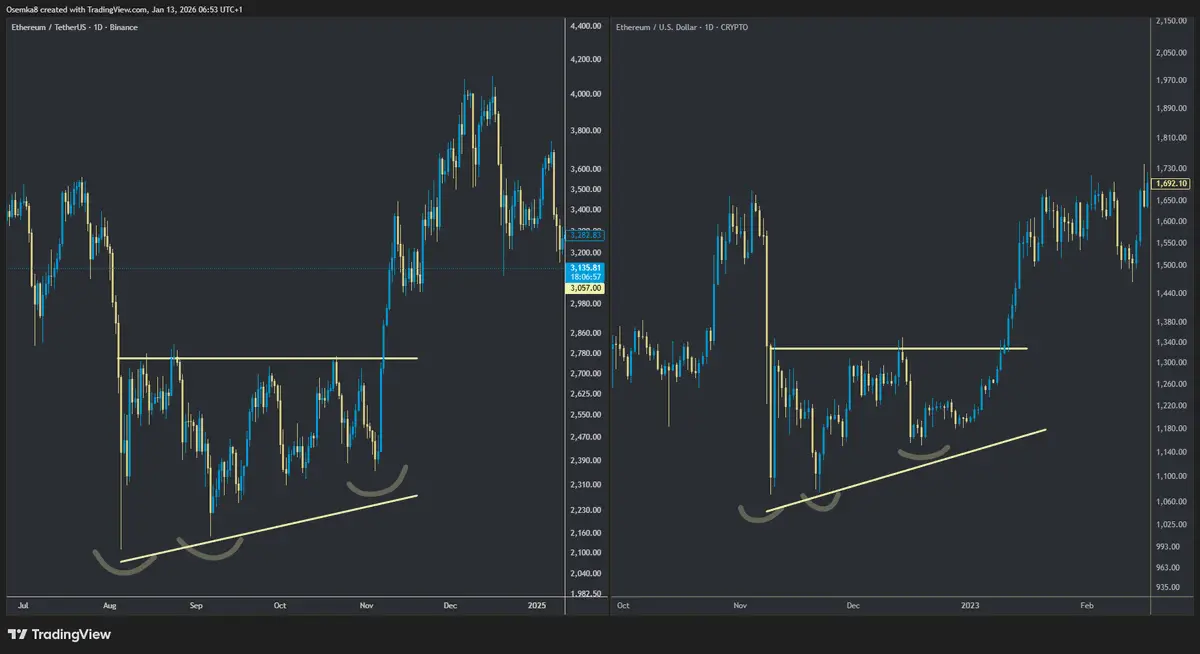Image resolution: width=1200 pixels, height=654 pixels.
Task: Click the TradingView logo at bottom left
Action: 59,634
